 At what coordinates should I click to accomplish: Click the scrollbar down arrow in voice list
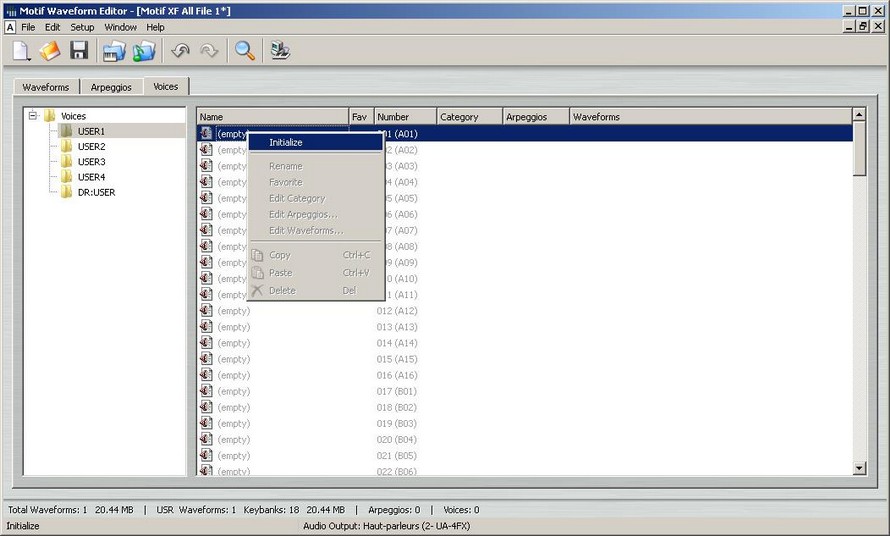(859, 468)
